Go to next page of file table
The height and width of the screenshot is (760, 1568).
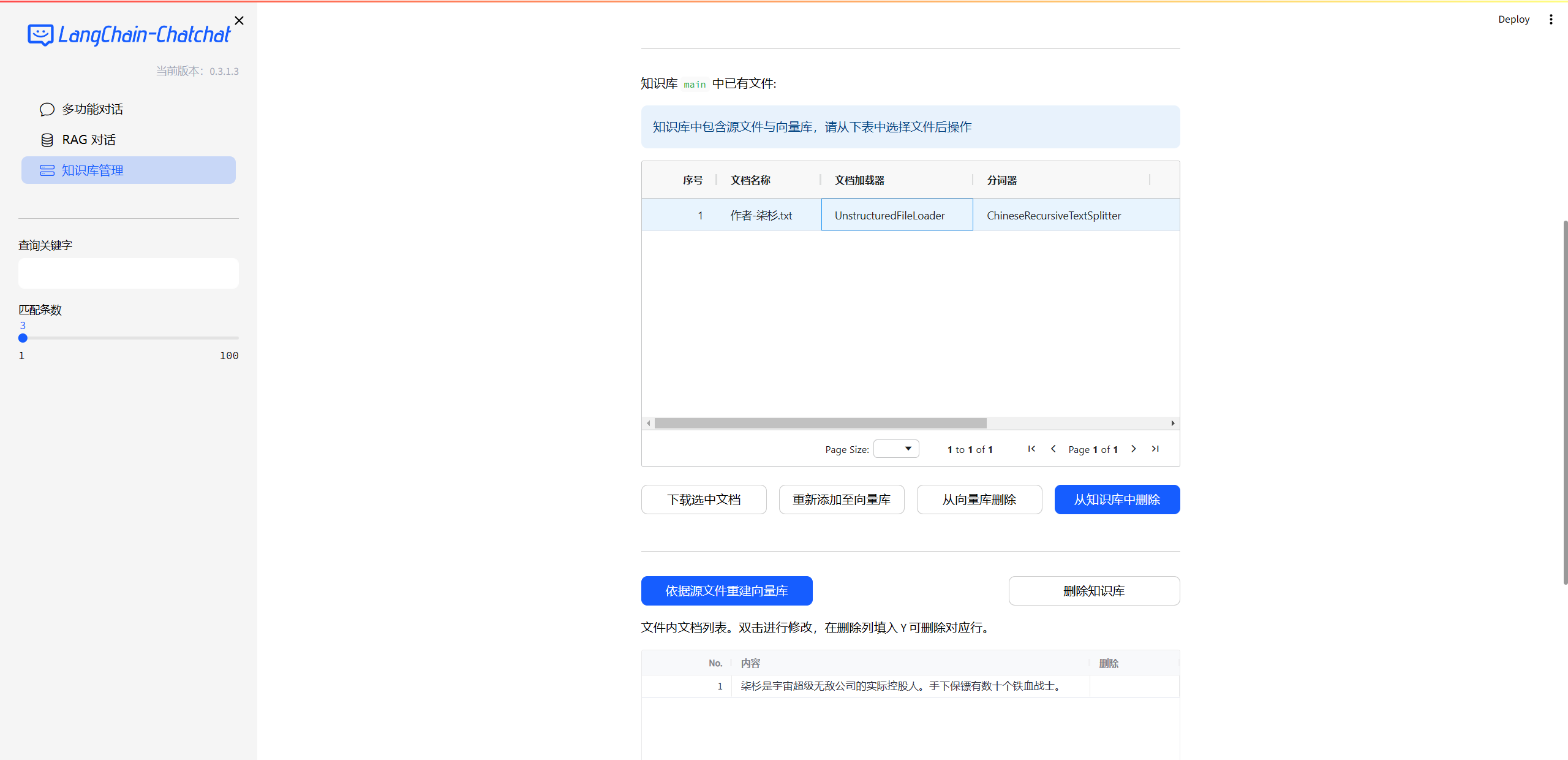pos(1134,449)
